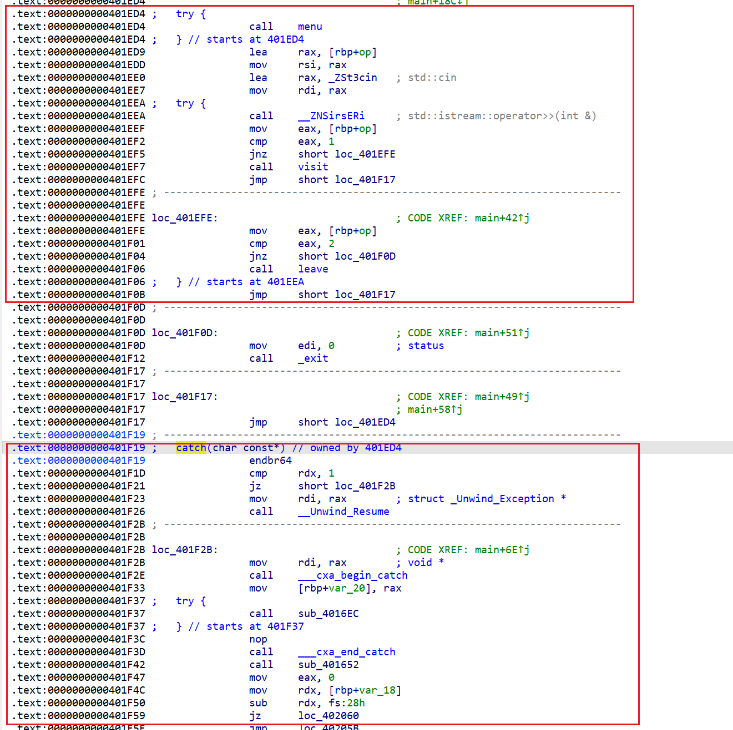
Task: Follow 'loc_401ED4' in the jmp instruction
Action: coord(365,422)
